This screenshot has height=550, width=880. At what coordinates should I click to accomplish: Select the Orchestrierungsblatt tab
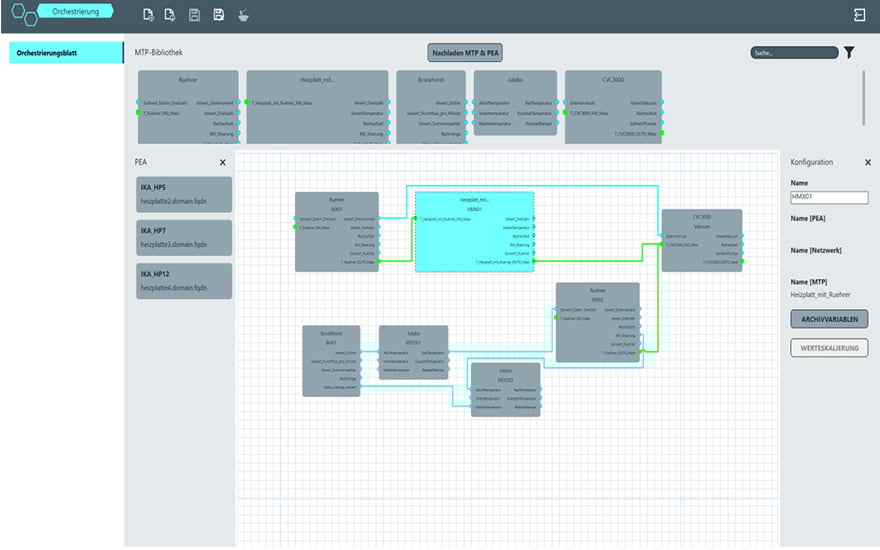coord(66,53)
